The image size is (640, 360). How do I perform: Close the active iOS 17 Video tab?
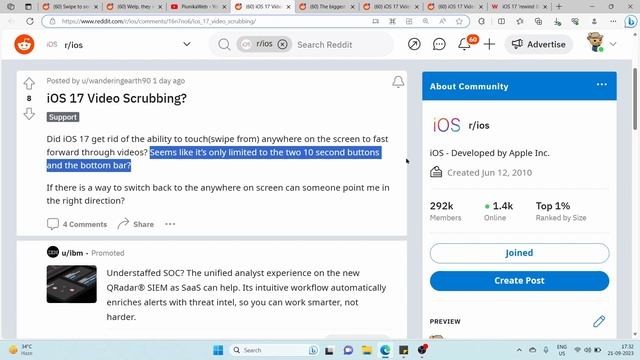tap(288, 7)
